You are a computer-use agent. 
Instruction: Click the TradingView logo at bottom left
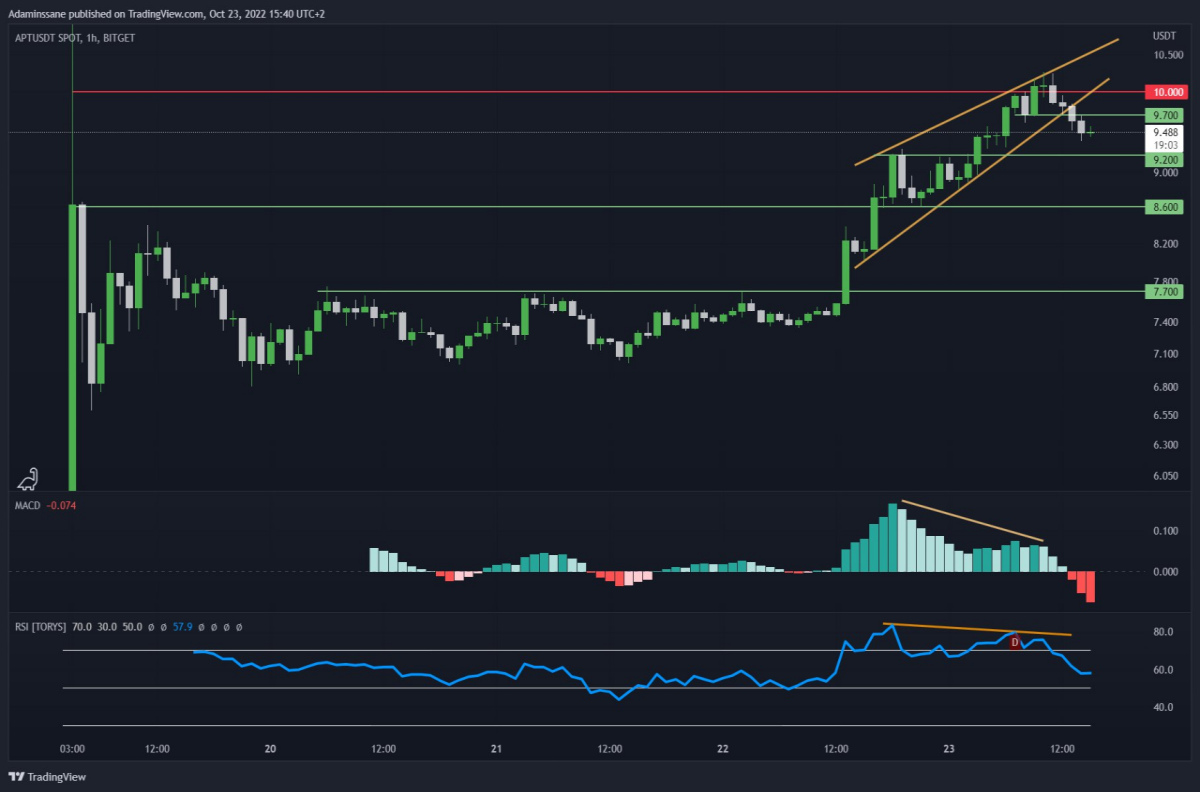point(47,777)
